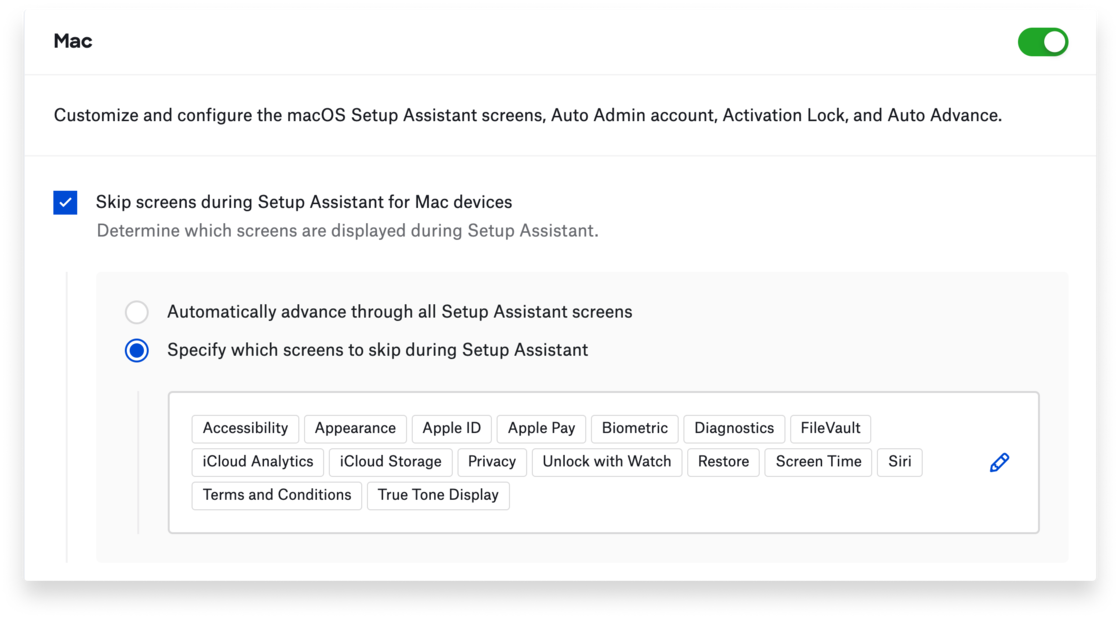Select the iCloud Storage tag

tap(390, 461)
